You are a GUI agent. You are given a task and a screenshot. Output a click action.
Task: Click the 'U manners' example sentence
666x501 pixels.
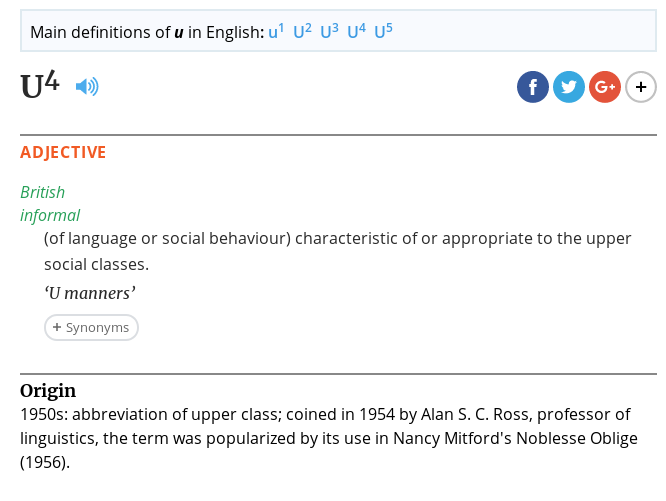click(x=90, y=293)
